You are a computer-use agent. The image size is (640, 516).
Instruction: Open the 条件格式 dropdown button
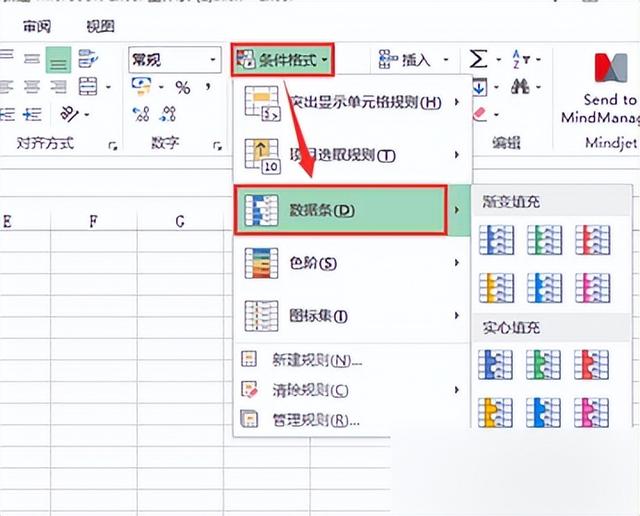click(x=282, y=60)
